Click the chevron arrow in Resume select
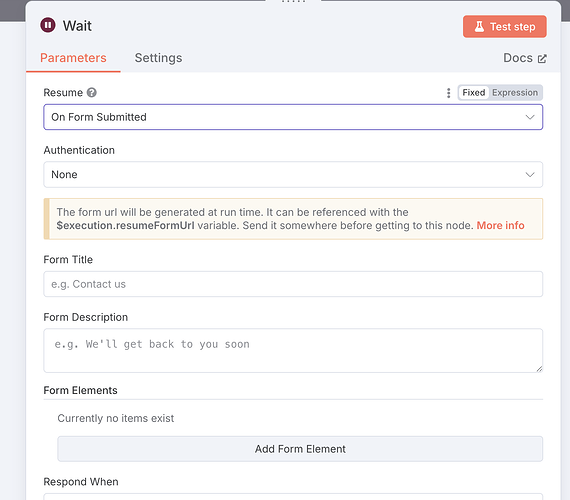 point(530,117)
